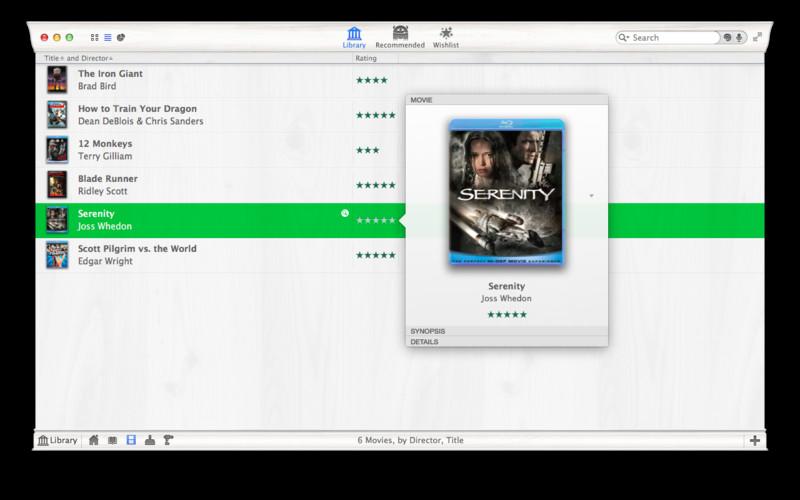
Task: Set How to Train Your Dragon rating
Action: (376, 115)
